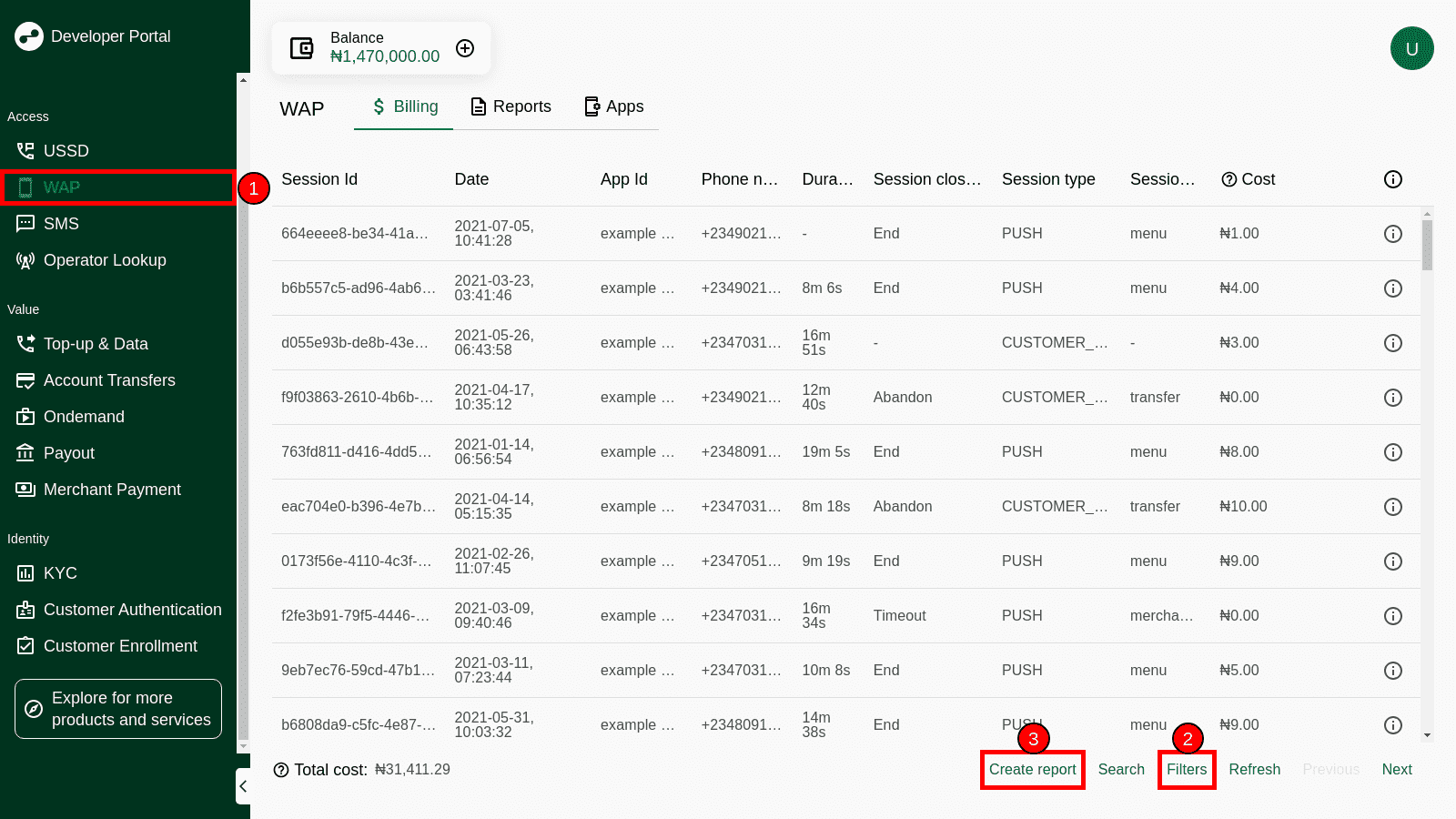Click Refresh below the table
Image resolution: width=1456 pixels, height=819 pixels.
pos(1254,770)
